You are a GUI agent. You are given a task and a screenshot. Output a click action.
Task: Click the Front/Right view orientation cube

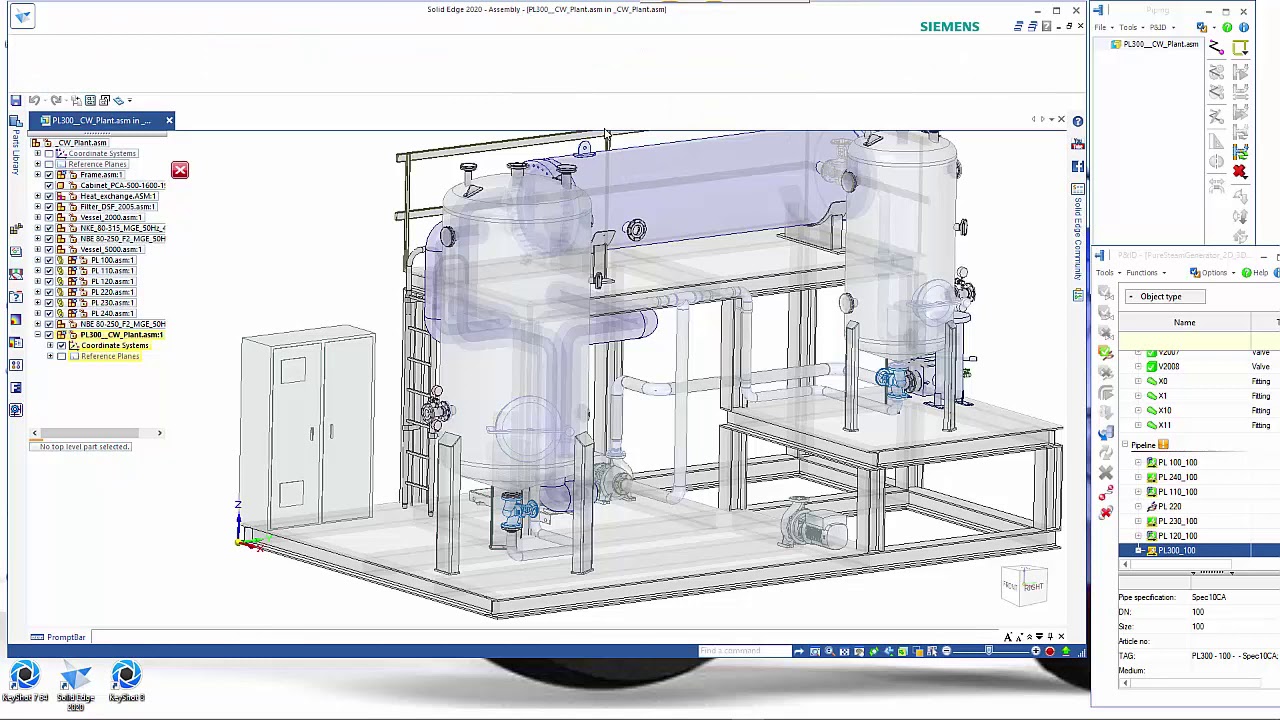(1023, 586)
